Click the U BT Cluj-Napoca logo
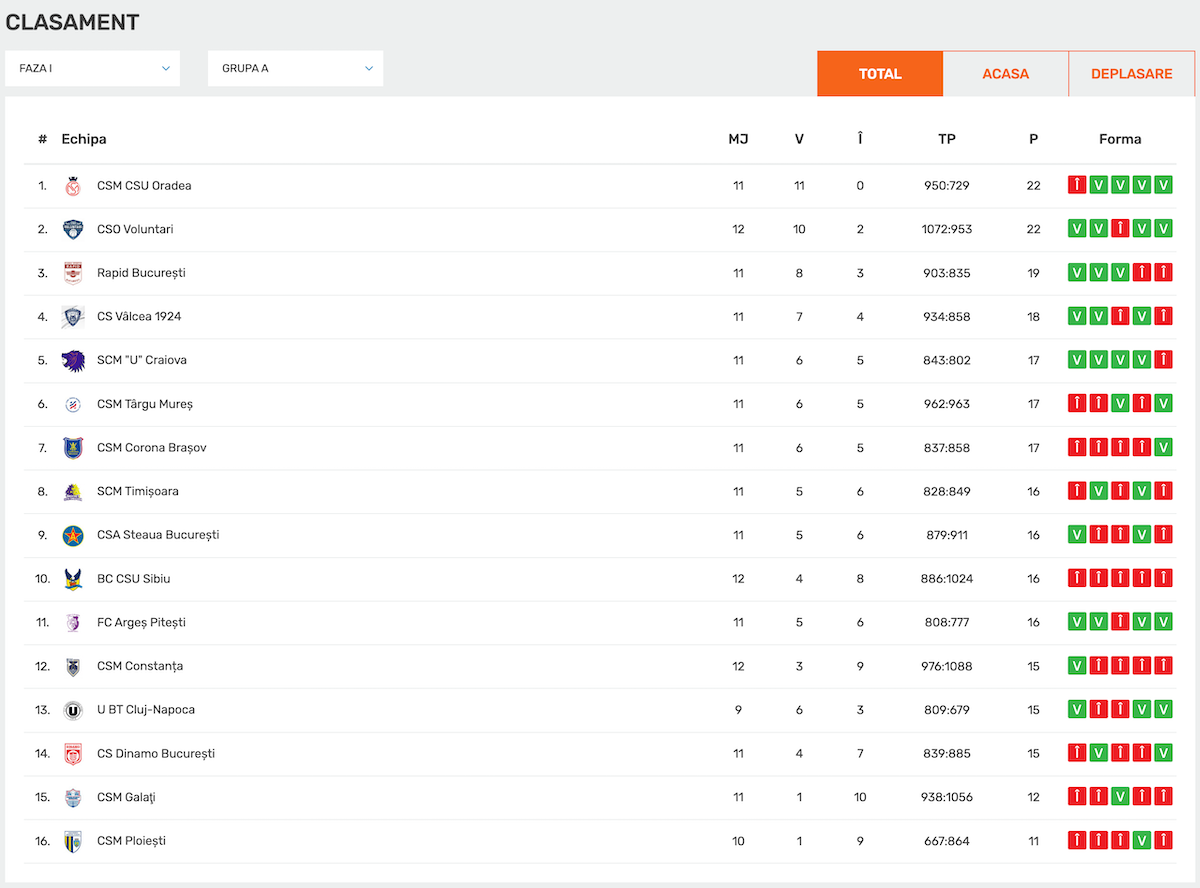 [73, 710]
